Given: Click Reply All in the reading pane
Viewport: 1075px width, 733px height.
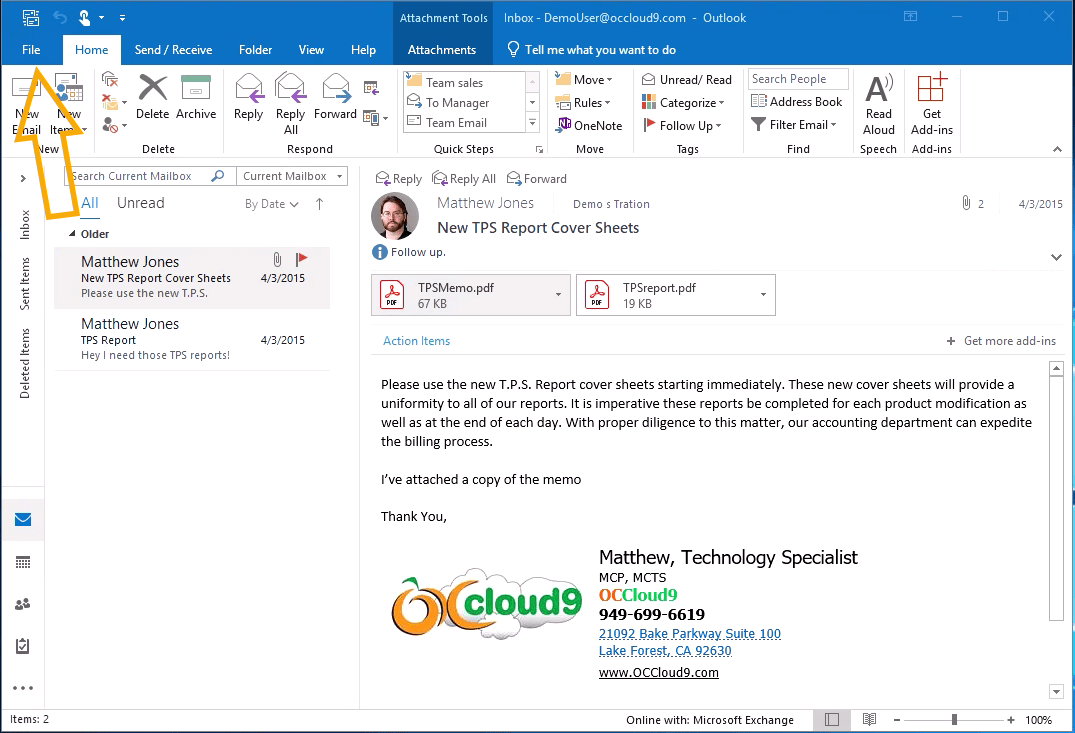Looking at the screenshot, I should point(464,178).
